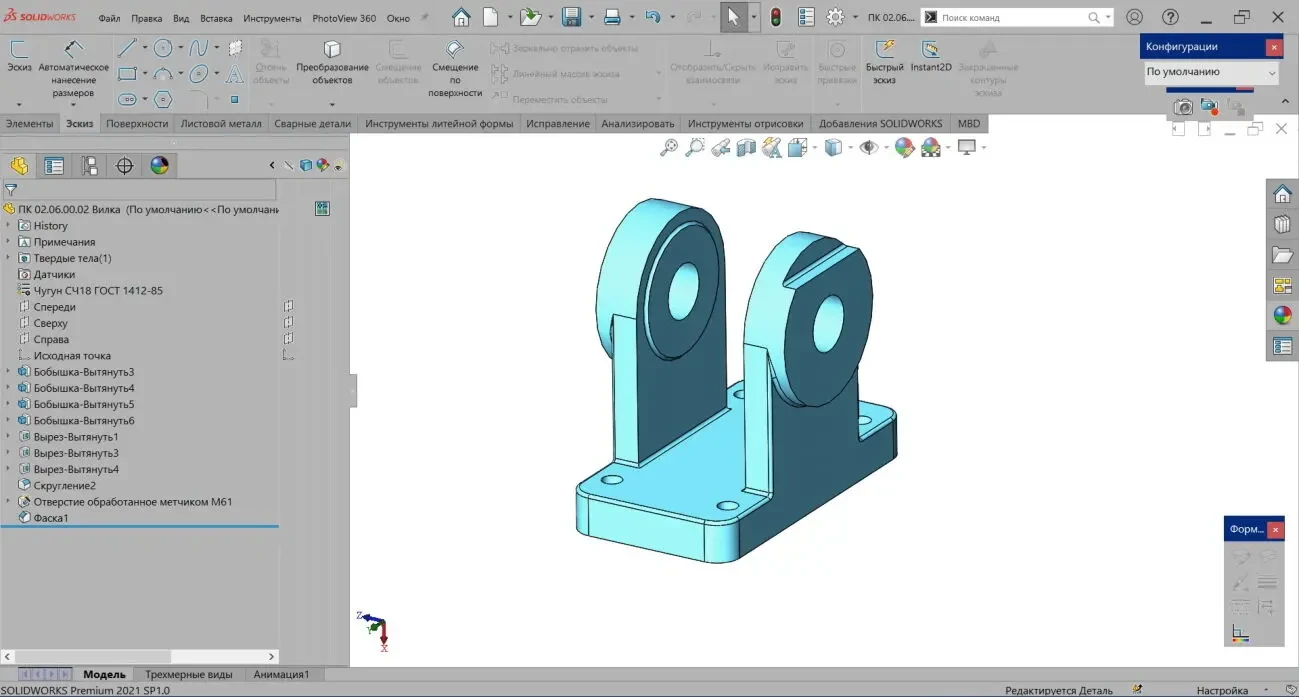Toggle the Apply Scene option
The height and width of the screenshot is (697, 1299).
930,147
